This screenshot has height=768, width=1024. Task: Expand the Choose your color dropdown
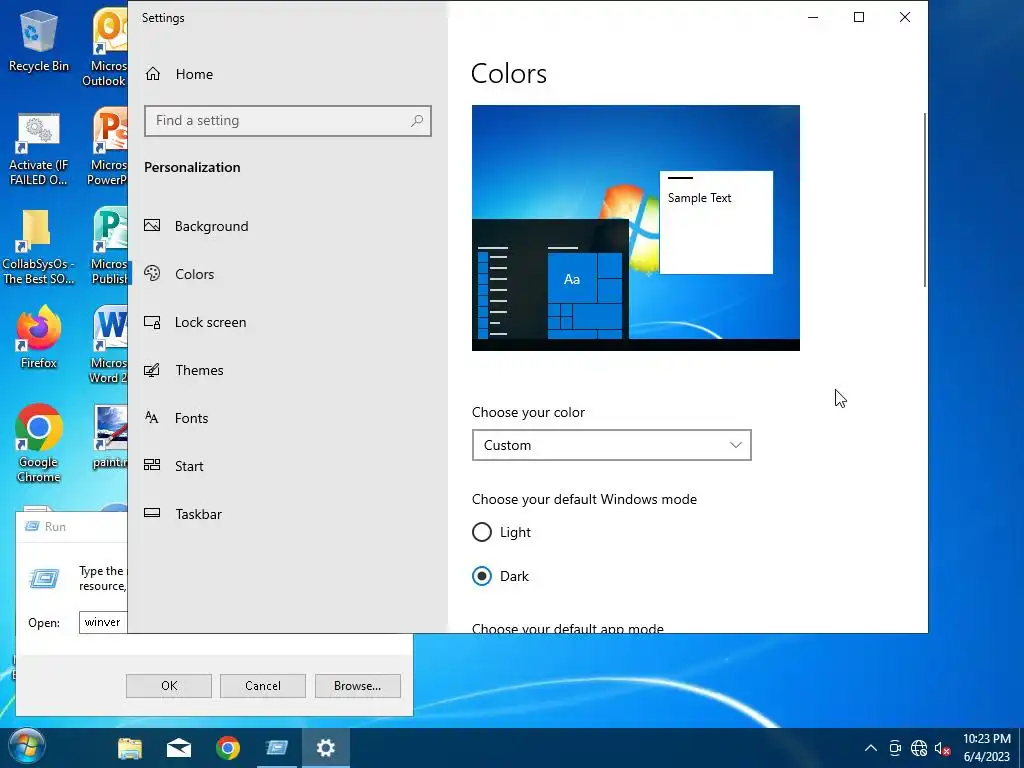(611, 445)
